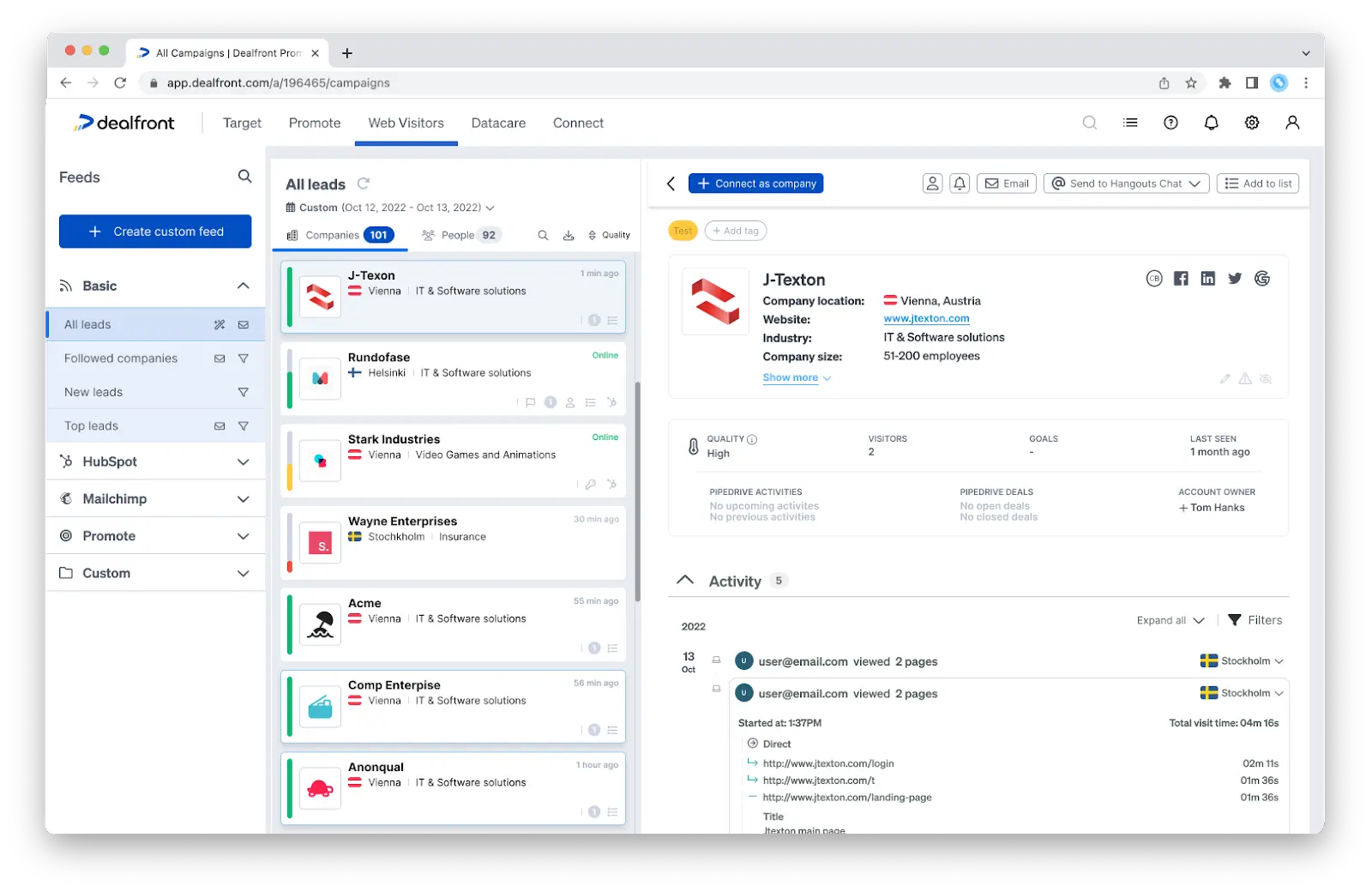Toggle email alerts for Followed companies feed

click(x=219, y=358)
